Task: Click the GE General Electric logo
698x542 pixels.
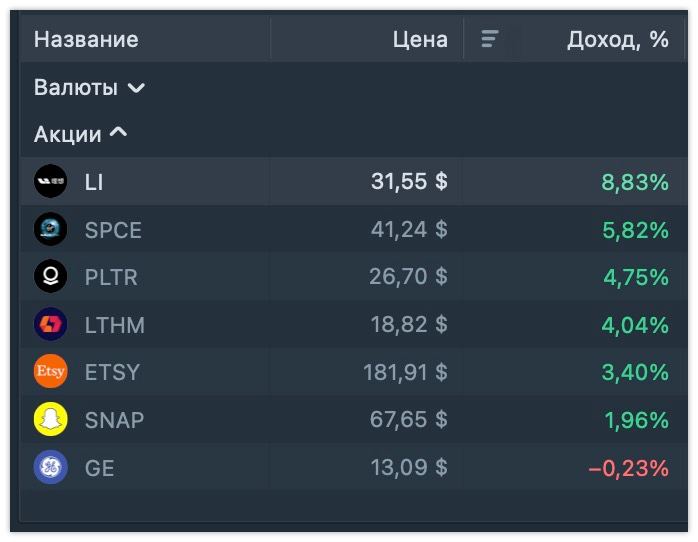Action: [51, 467]
